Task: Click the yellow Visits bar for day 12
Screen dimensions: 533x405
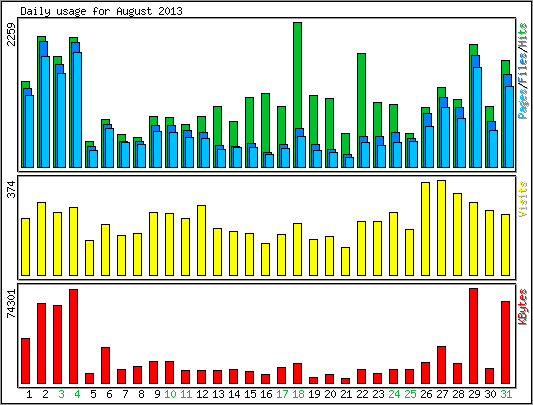Action: pyautogui.click(x=202, y=240)
